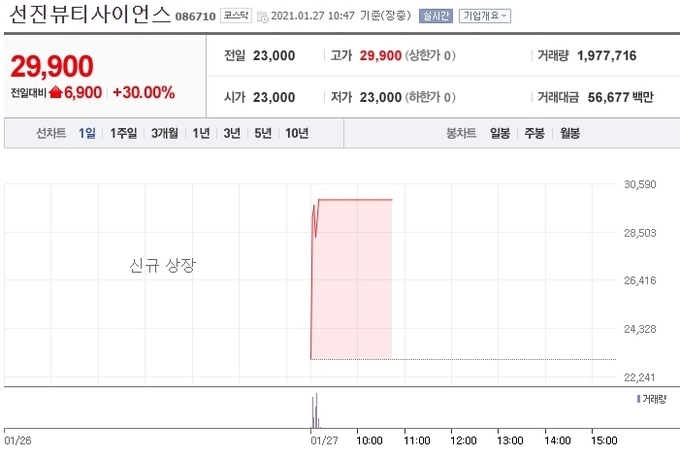
Task: Click the red up-arrow price change icon
Action: coord(56,92)
